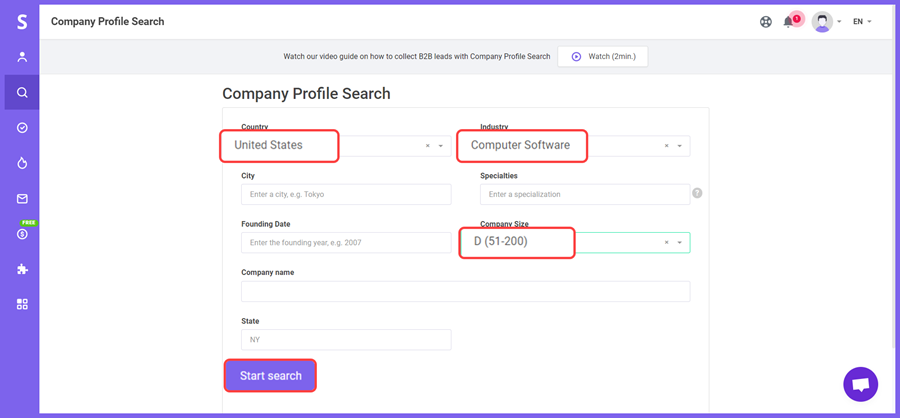Open the prospects person icon in sidebar
Viewport: 900px width, 418px height.
pos(22,57)
